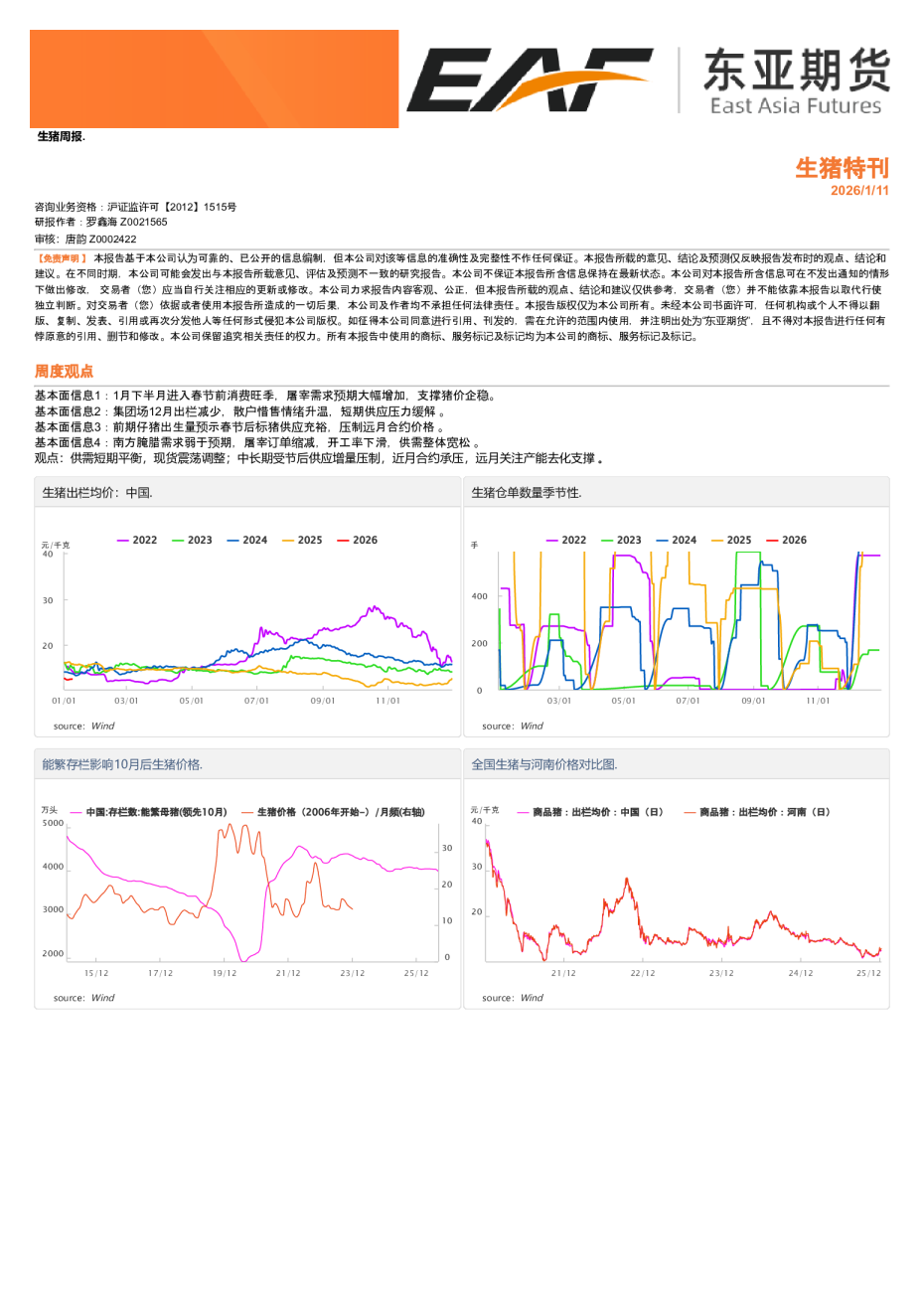Click the 全国生猪与河南价格对比图 chart title
The image size is (924, 1295).
543,764
